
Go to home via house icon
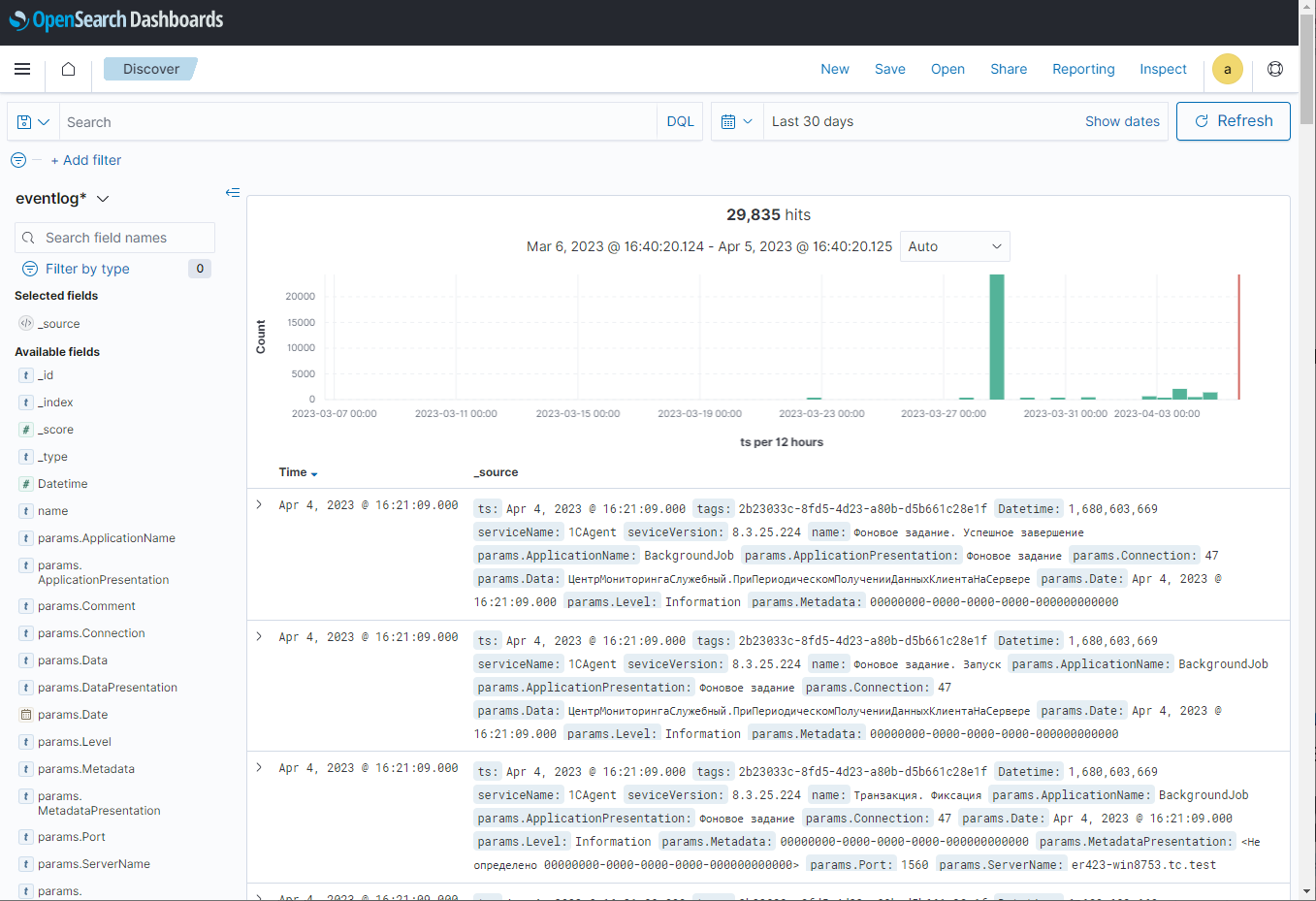[x=68, y=69]
